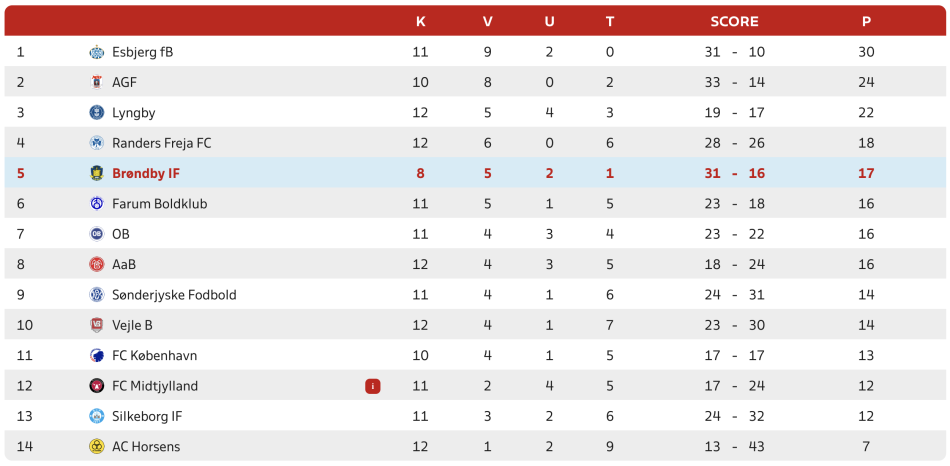
Task: Click the AC Horsens yellow logo
Action: 96,447
